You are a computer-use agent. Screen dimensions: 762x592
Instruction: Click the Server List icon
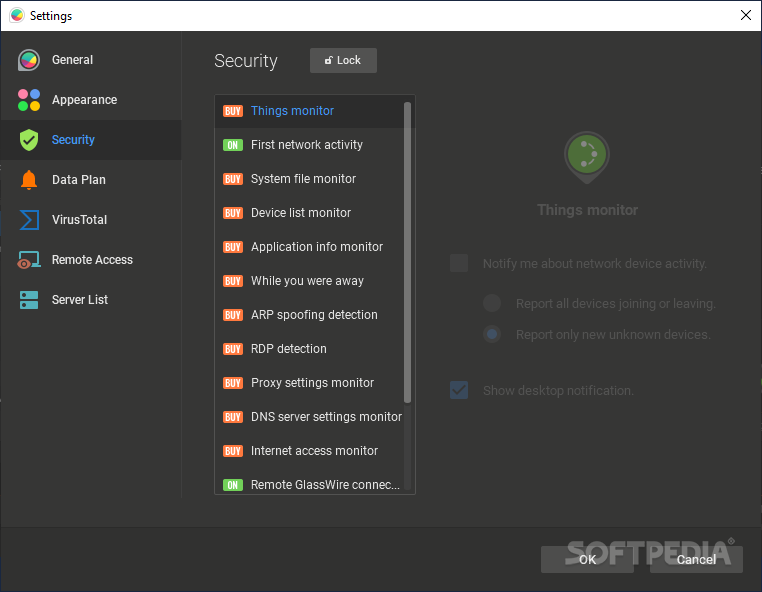click(29, 300)
